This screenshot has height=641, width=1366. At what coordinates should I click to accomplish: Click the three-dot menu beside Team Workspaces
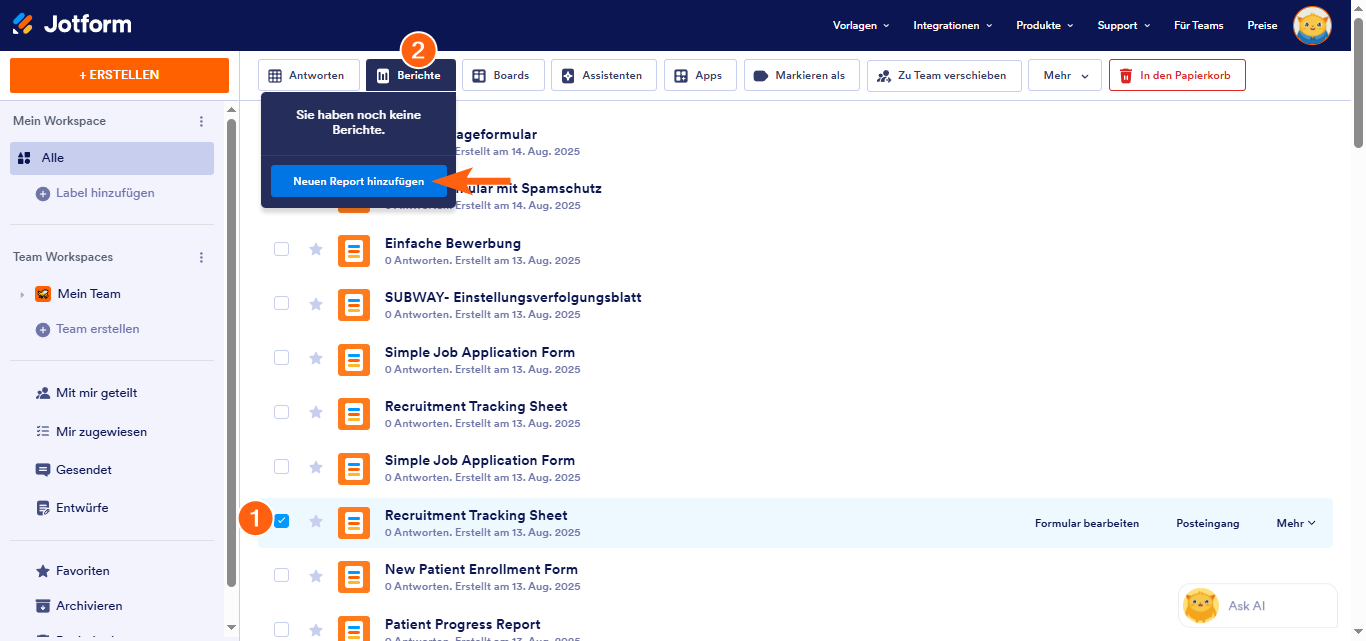(201, 257)
